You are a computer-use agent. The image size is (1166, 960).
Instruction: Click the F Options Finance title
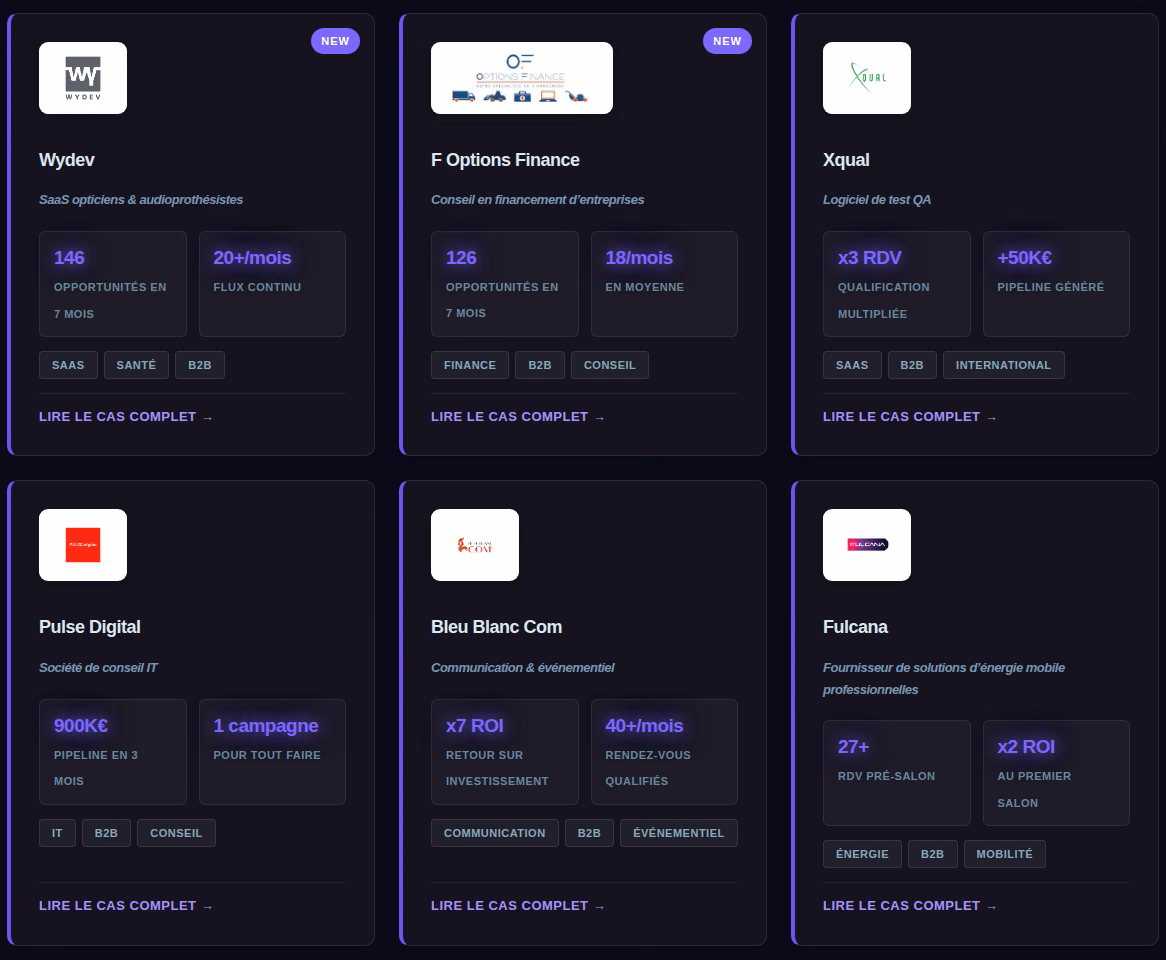tap(505, 160)
